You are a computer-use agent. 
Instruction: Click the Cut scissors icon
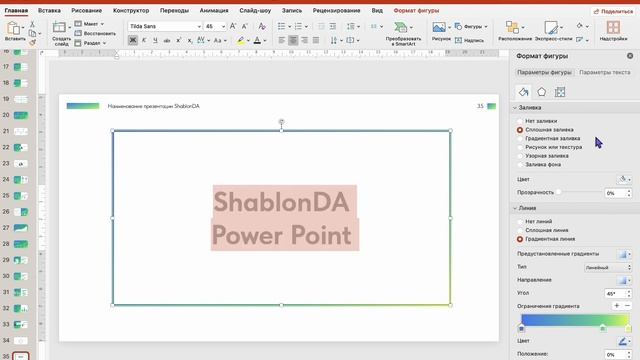(32, 24)
